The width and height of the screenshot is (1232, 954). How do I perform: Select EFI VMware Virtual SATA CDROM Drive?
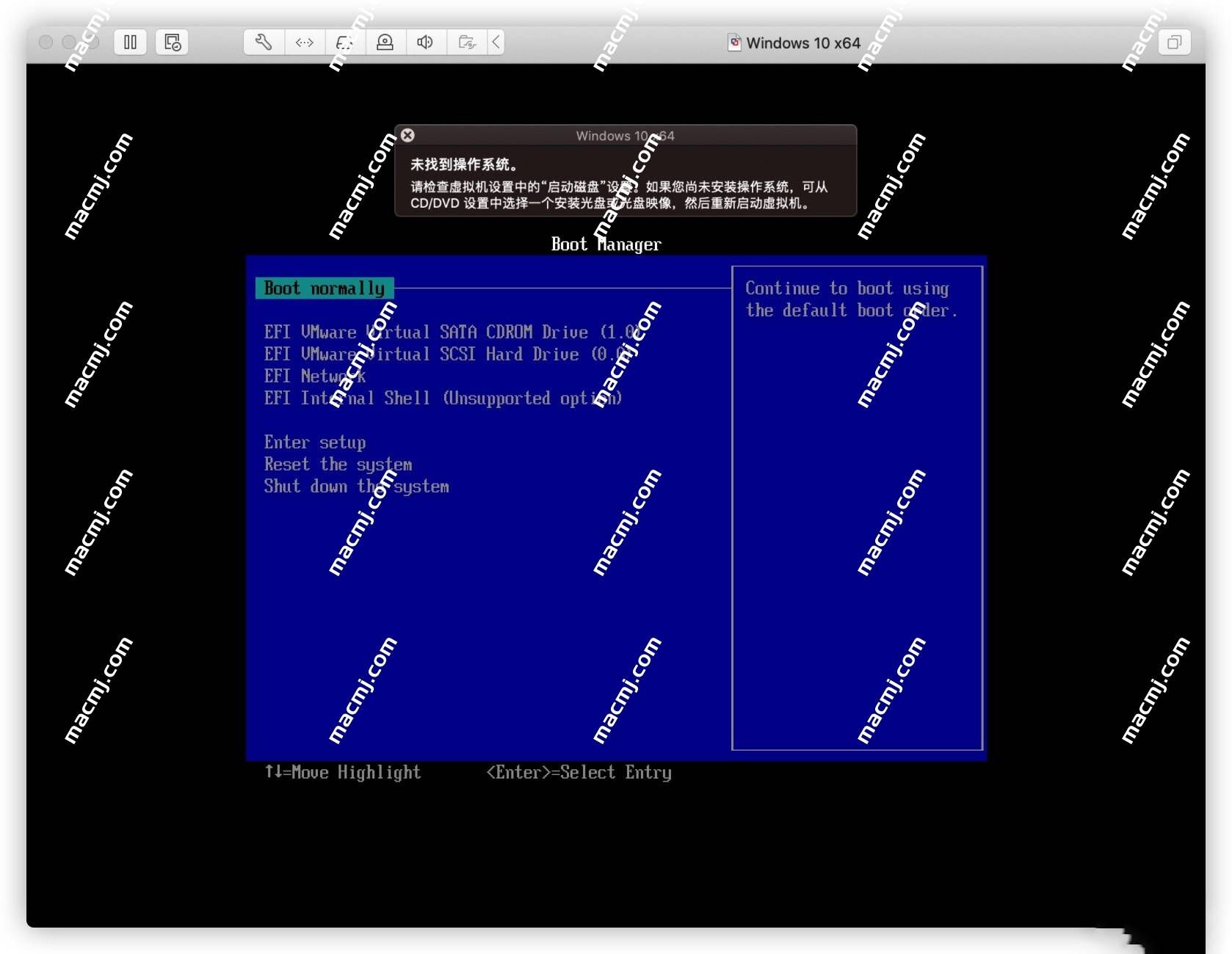(453, 332)
